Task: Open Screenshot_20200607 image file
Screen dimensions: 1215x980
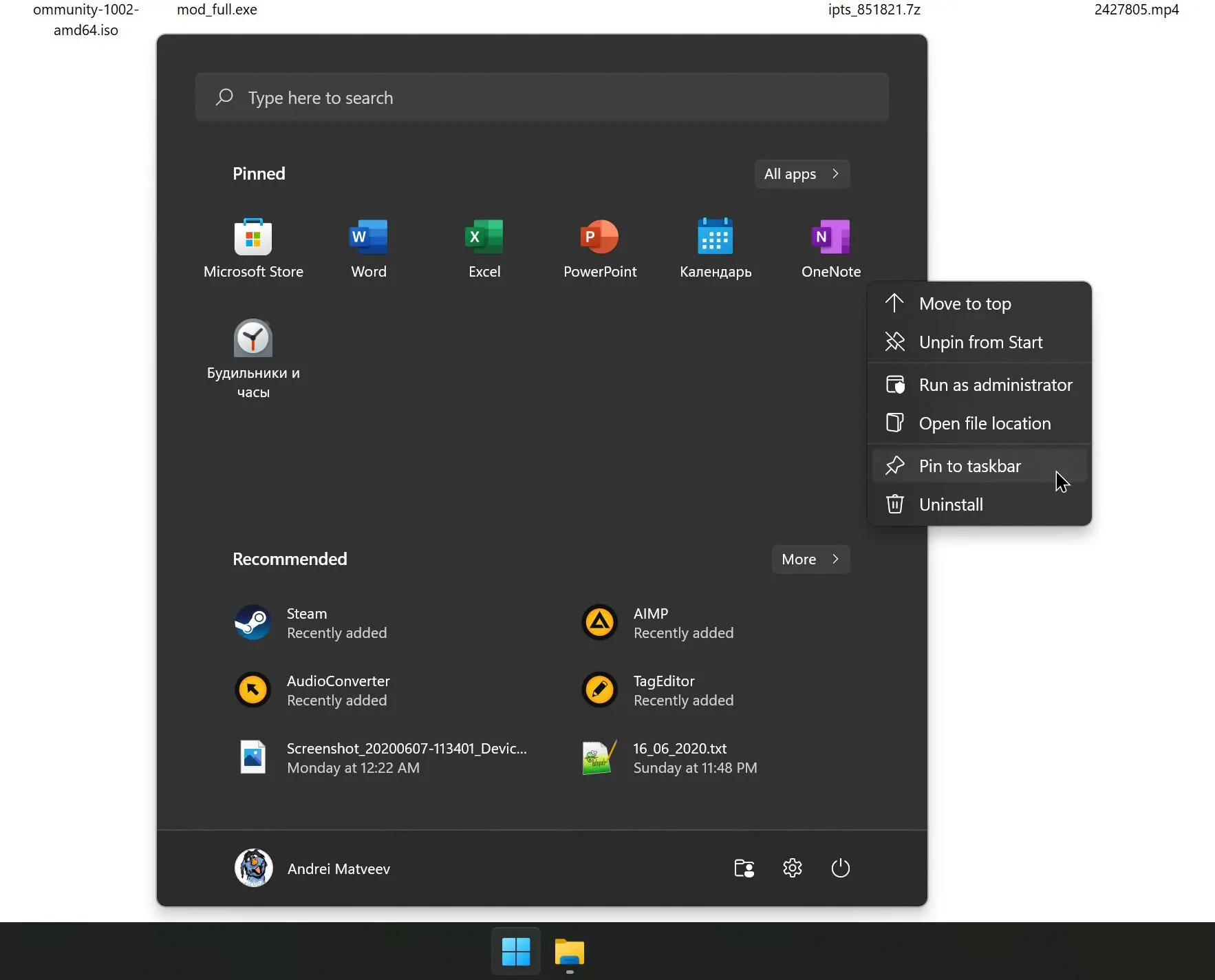Action: (x=382, y=758)
